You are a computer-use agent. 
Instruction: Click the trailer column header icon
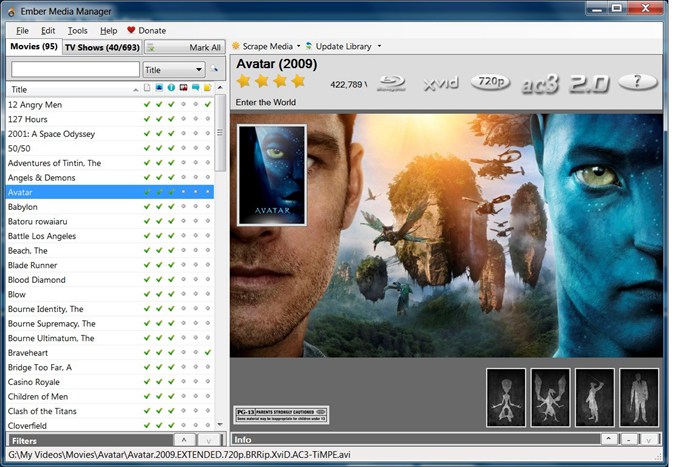pyautogui.click(x=183, y=88)
